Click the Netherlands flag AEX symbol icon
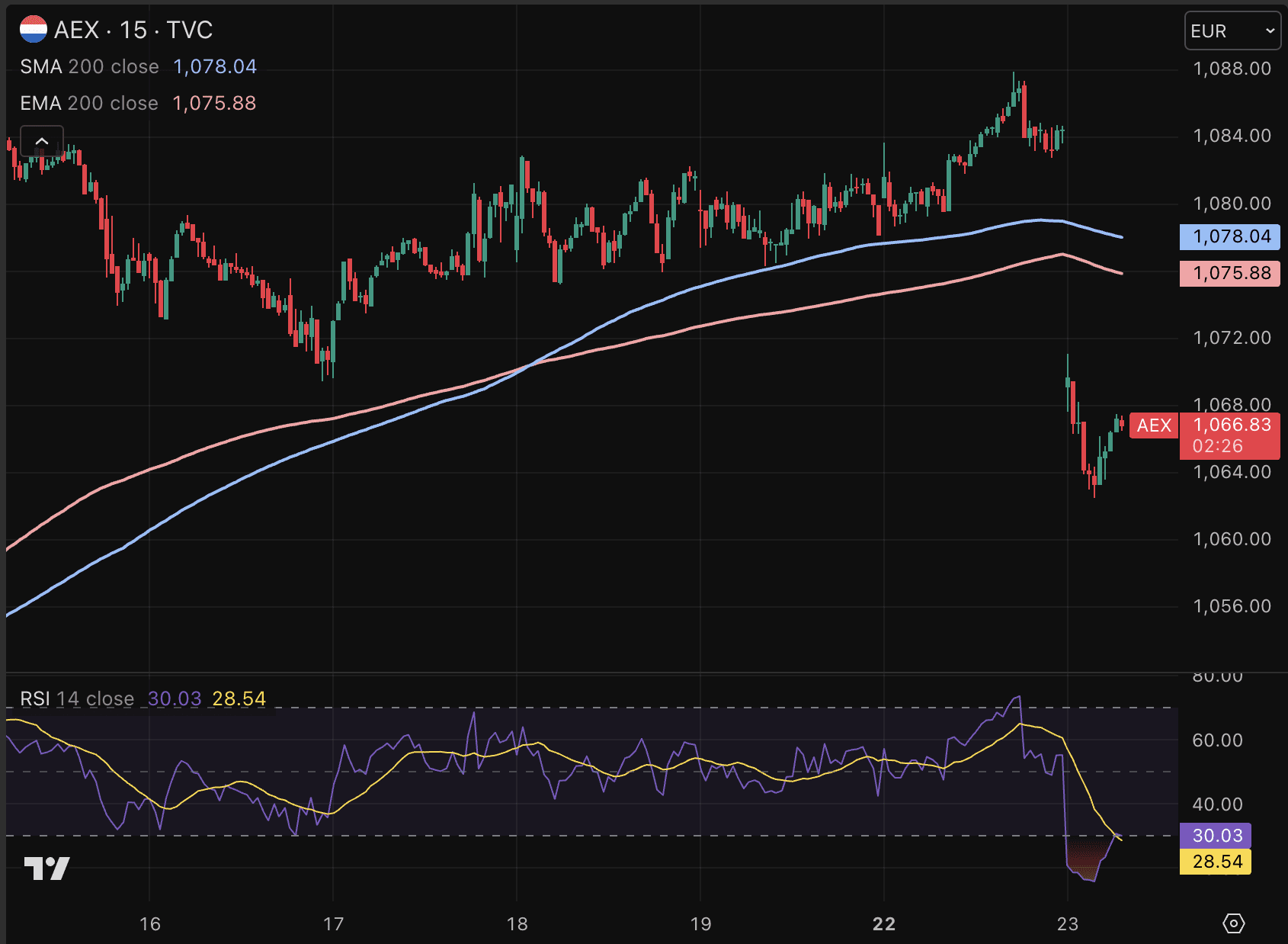The height and width of the screenshot is (944, 1288). point(33,30)
